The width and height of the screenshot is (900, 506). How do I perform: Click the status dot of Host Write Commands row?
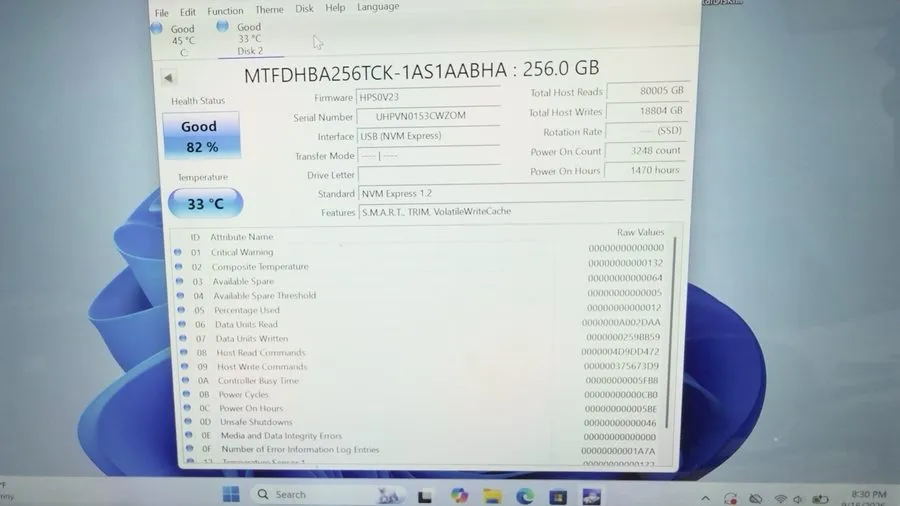point(184,366)
